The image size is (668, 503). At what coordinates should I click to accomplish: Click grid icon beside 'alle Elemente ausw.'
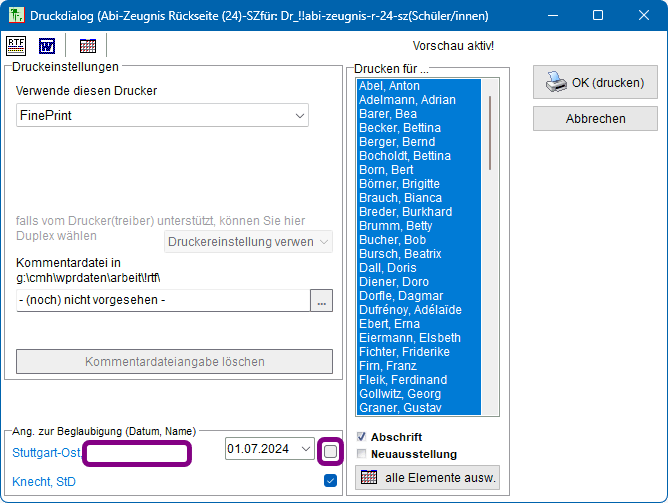click(367, 477)
